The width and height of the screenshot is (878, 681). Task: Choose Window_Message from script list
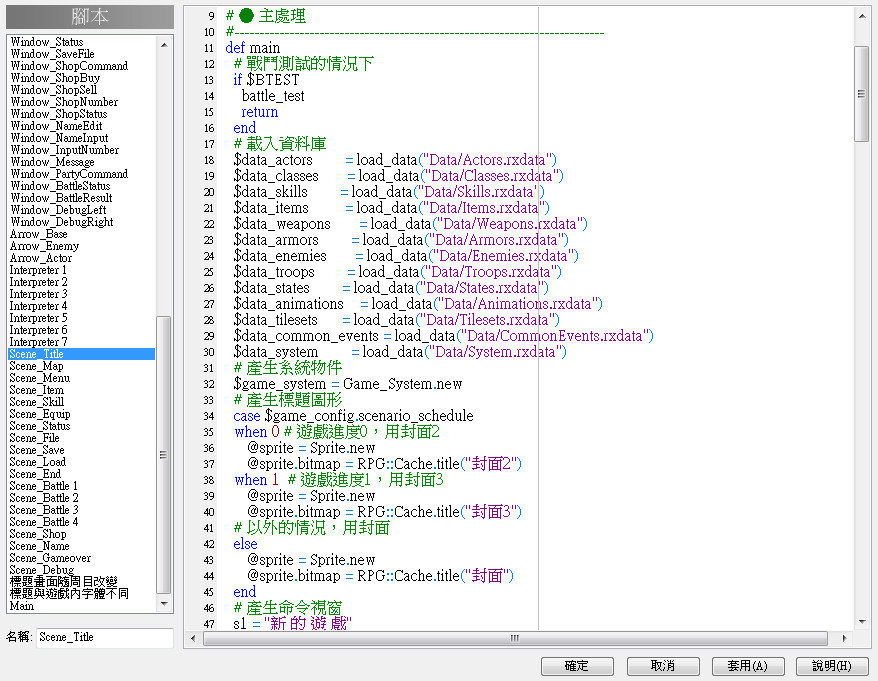[x=52, y=162]
